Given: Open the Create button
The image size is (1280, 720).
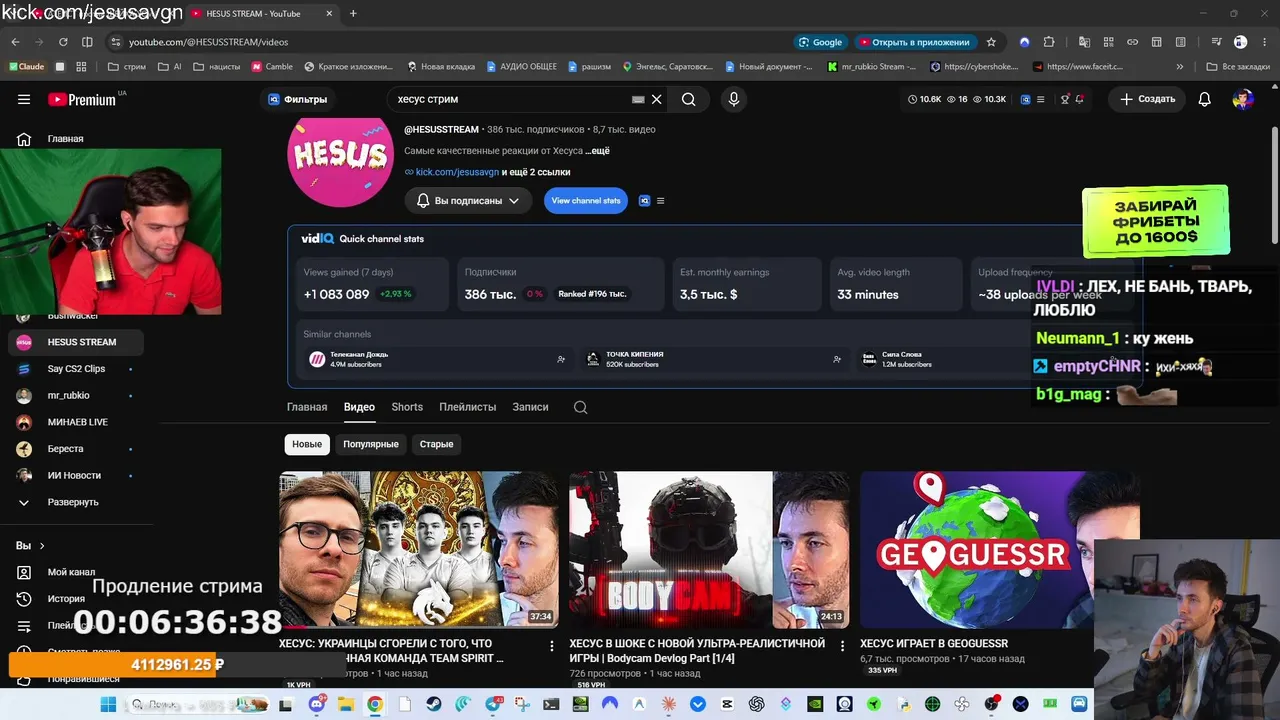Looking at the screenshot, I should tap(1148, 99).
